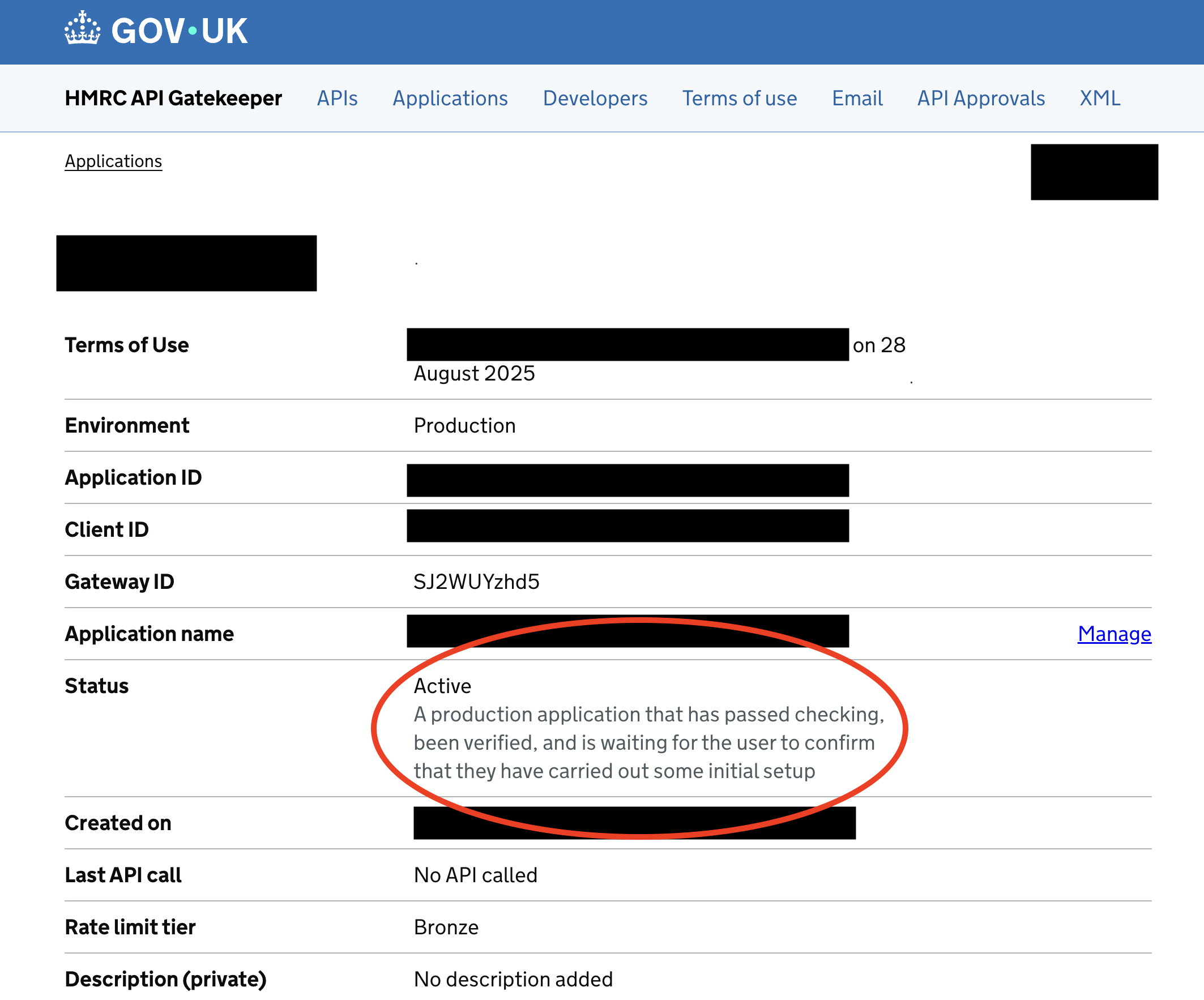Click the No description added text
The height and width of the screenshot is (1000, 1204).
513,980
